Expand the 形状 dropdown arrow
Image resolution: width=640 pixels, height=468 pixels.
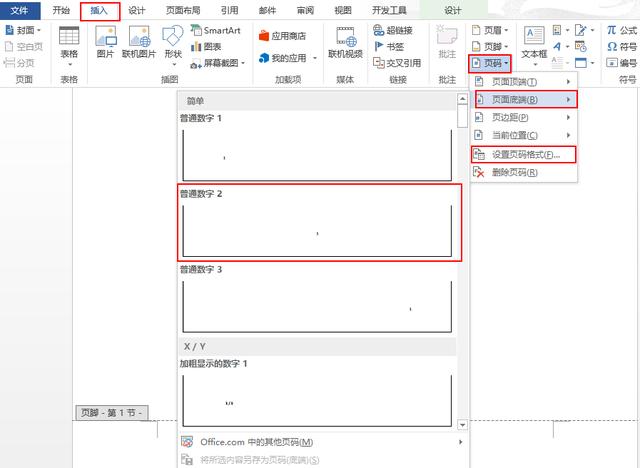point(174,64)
